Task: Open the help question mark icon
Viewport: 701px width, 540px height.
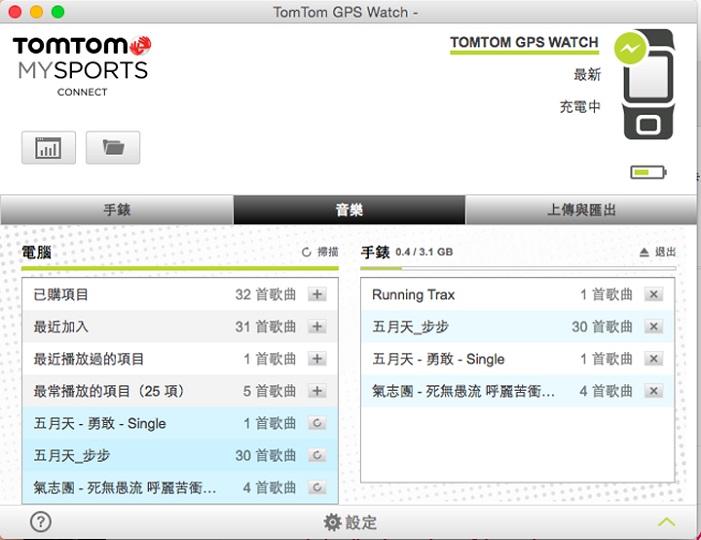Action: 41,521
